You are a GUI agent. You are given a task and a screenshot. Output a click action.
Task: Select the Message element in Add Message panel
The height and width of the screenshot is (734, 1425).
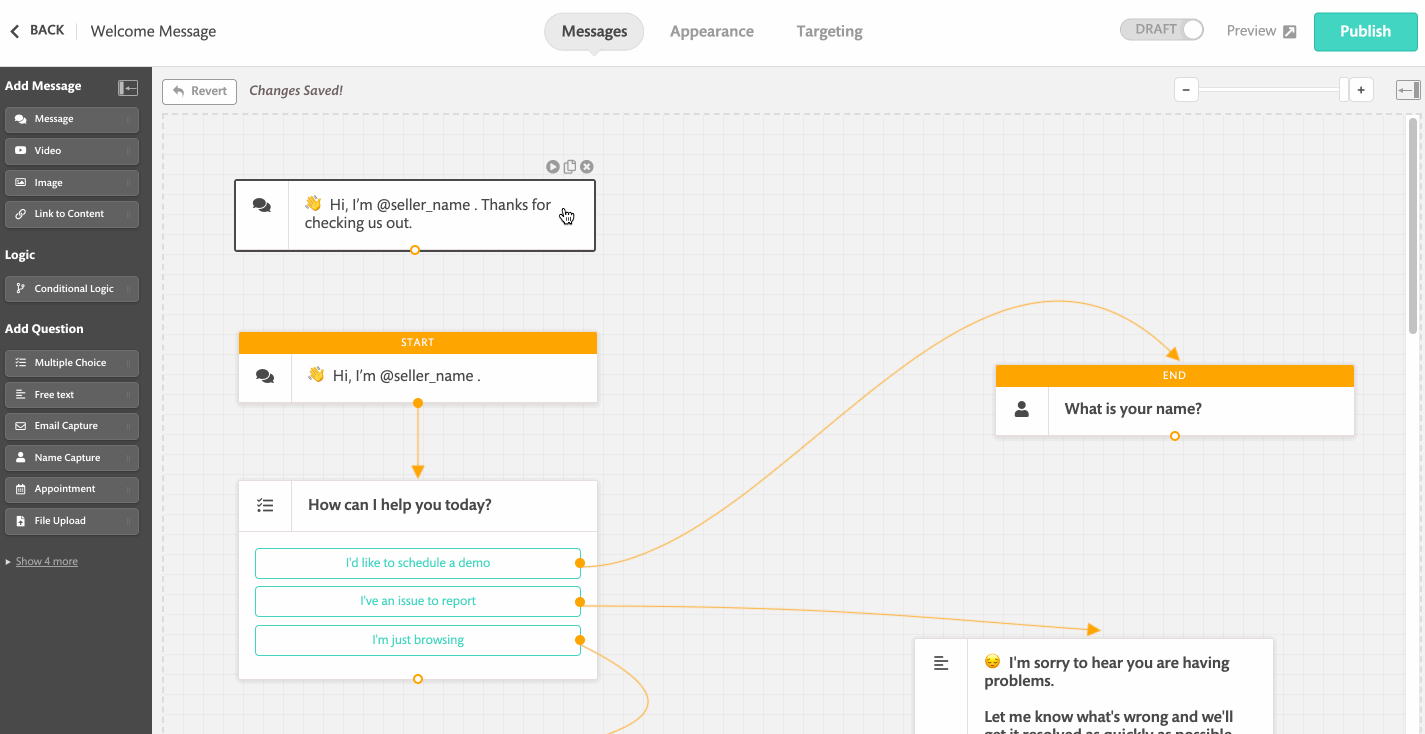coord(71,119)
